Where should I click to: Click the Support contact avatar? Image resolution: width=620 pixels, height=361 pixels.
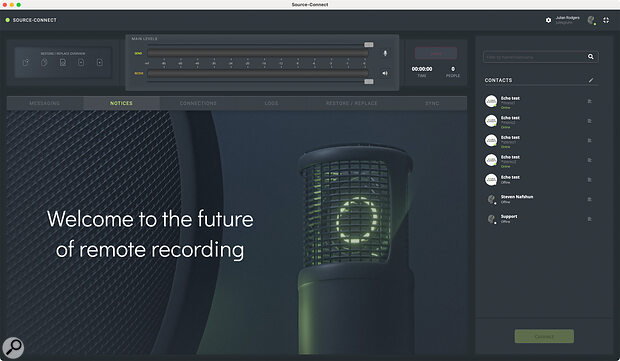pyautogui.click(x=491, y=219)
